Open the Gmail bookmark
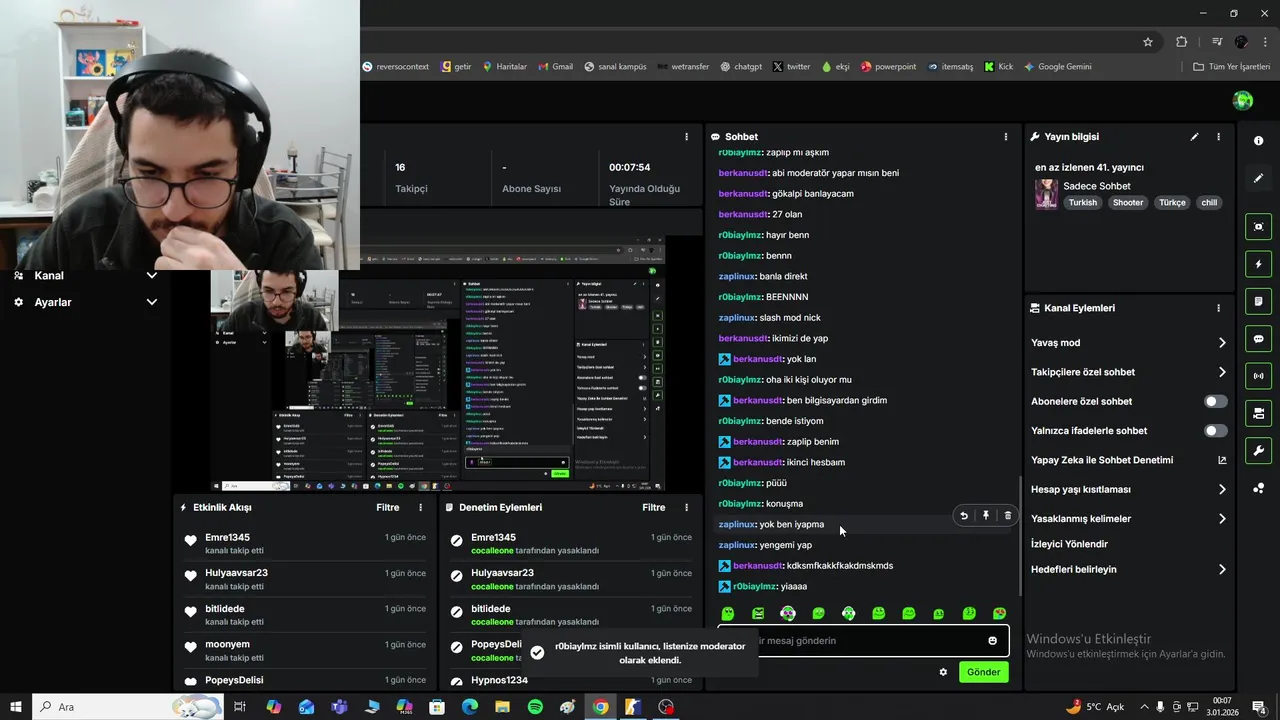The height and width of the screenshot is (720, 1280). pos(555,67)
